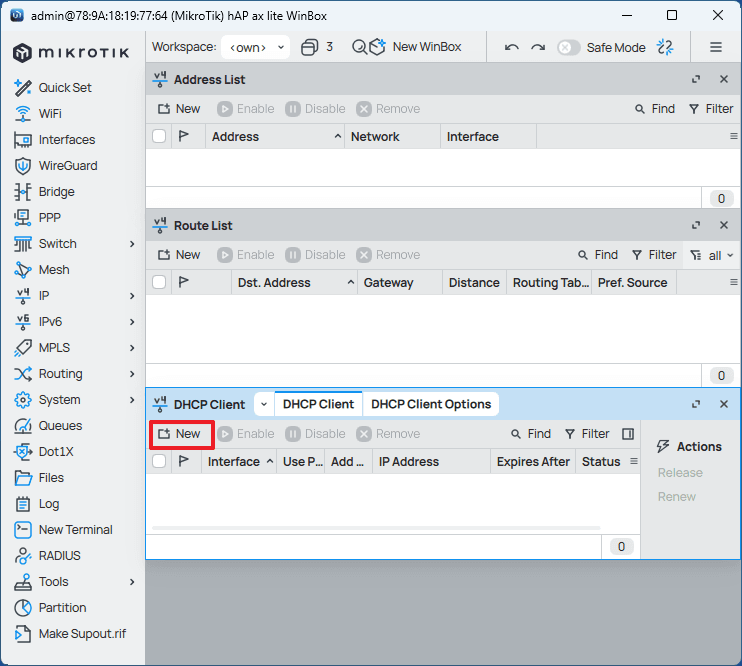Expand the Routing submenu arrow
The image size is (742, 666).
(x=132, y=374)
